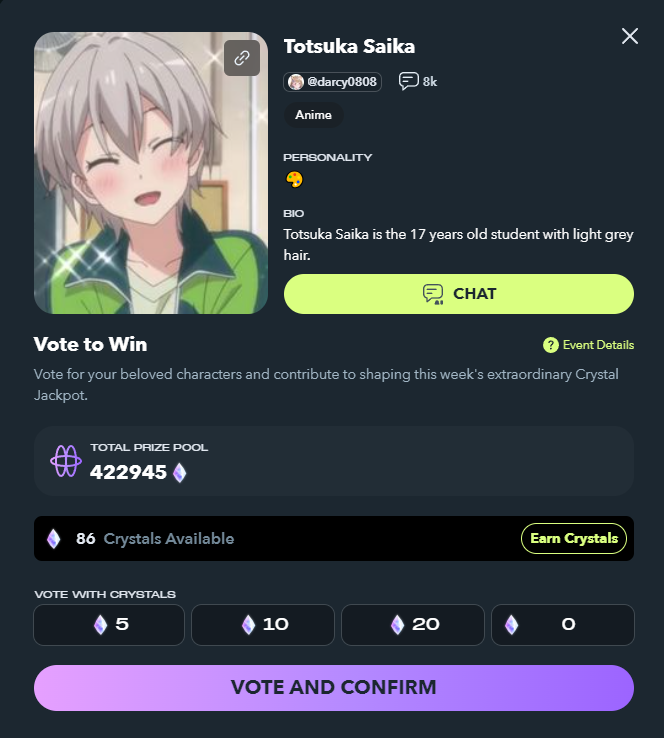Open Earn Crystals
Viewport: 664px width, 738px height.
574,538
